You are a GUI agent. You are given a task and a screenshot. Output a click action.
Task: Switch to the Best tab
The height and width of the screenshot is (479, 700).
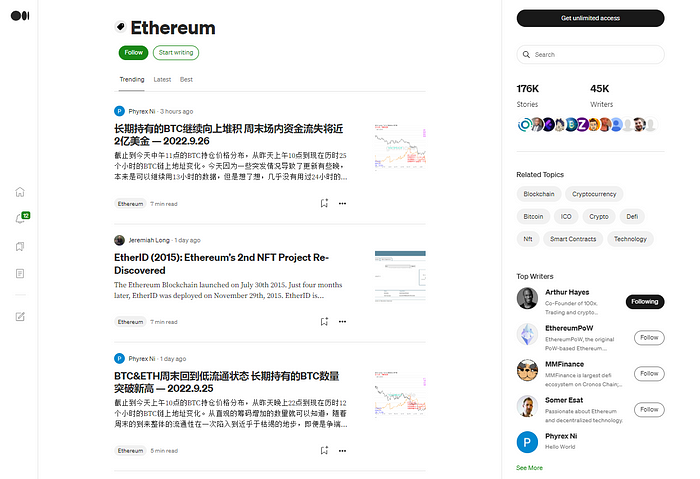tap(186, 79)
